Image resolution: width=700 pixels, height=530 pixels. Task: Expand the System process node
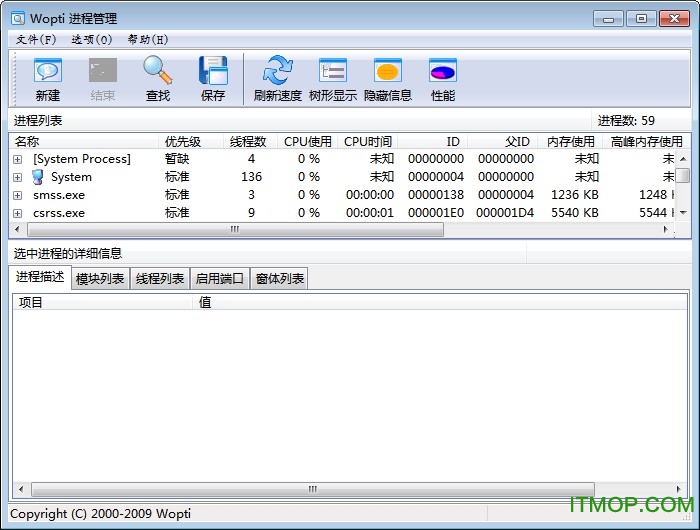pyautogui.click(x=17, y=177)
